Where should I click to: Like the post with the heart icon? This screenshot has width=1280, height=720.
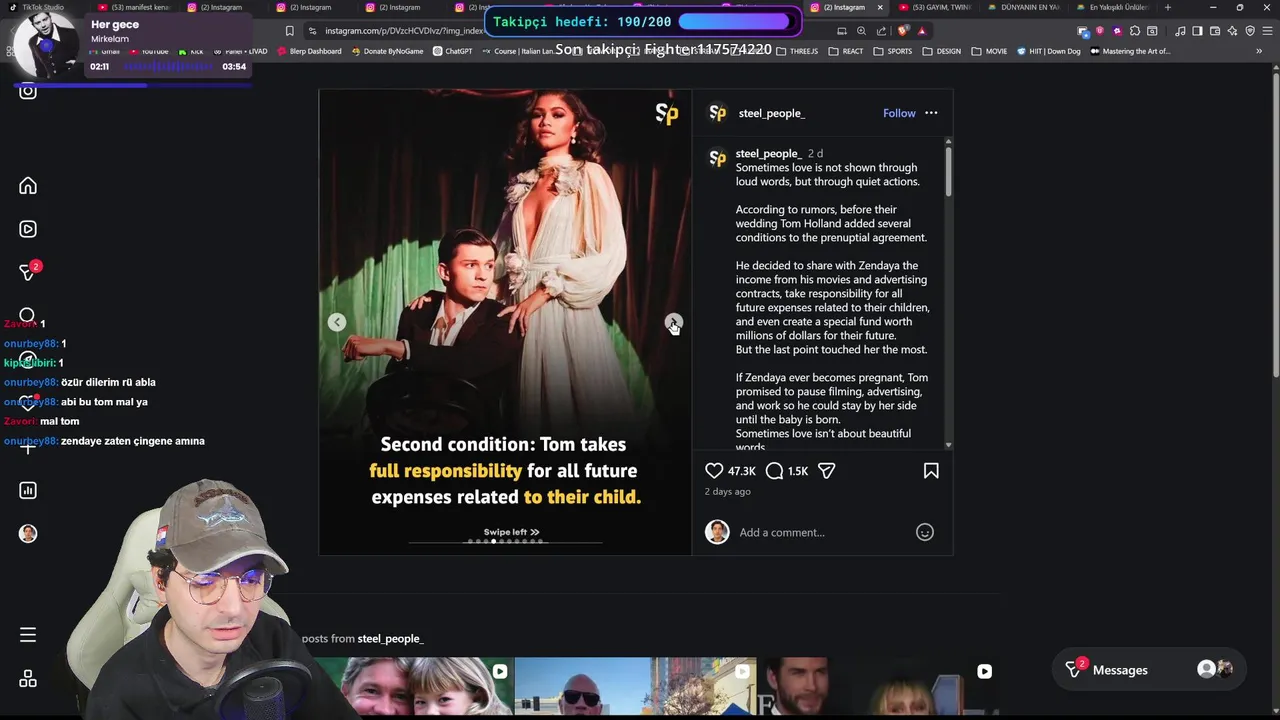(714, 471)
